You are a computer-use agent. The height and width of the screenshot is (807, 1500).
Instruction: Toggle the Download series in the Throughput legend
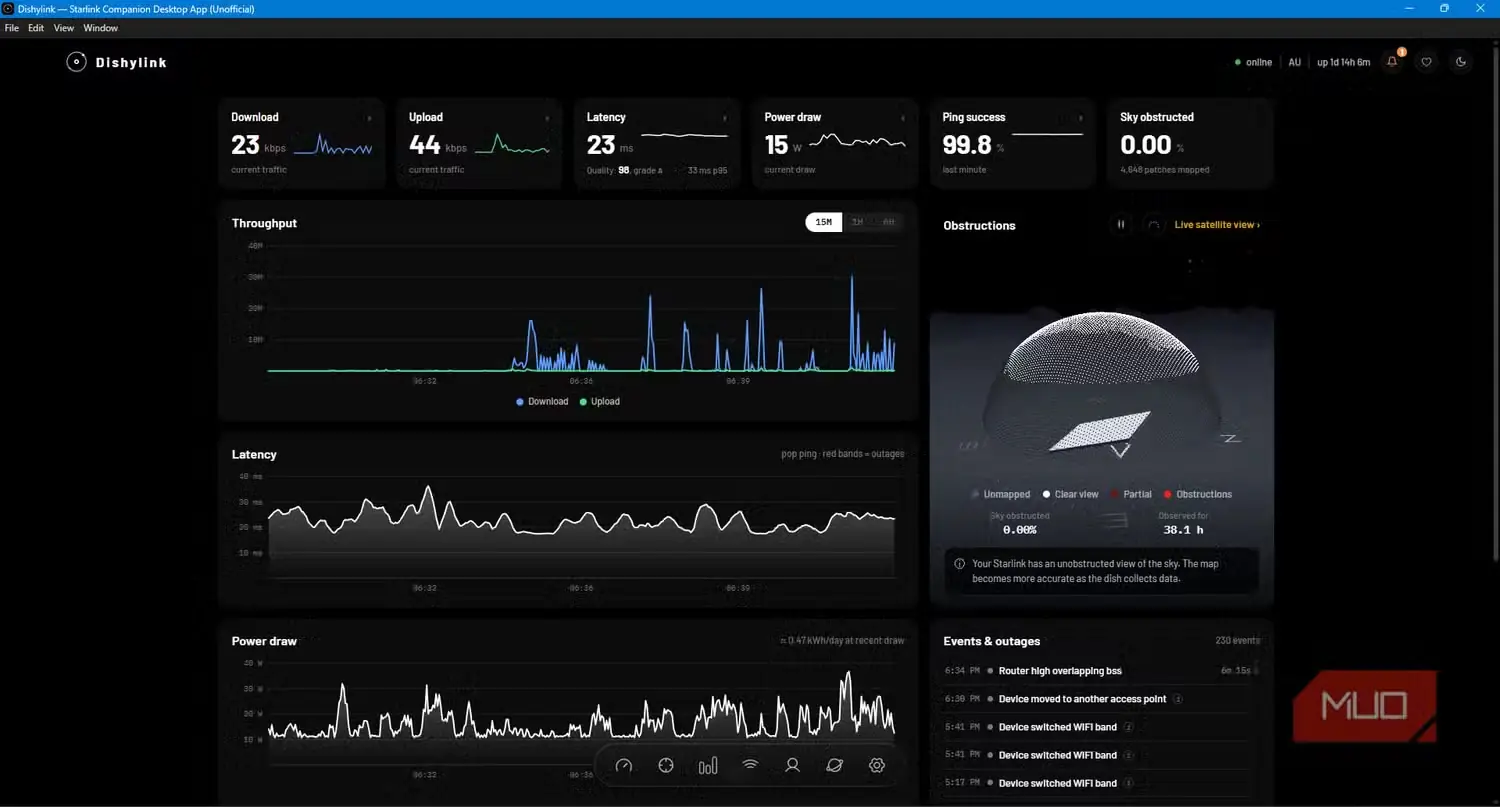click(542, 402)
